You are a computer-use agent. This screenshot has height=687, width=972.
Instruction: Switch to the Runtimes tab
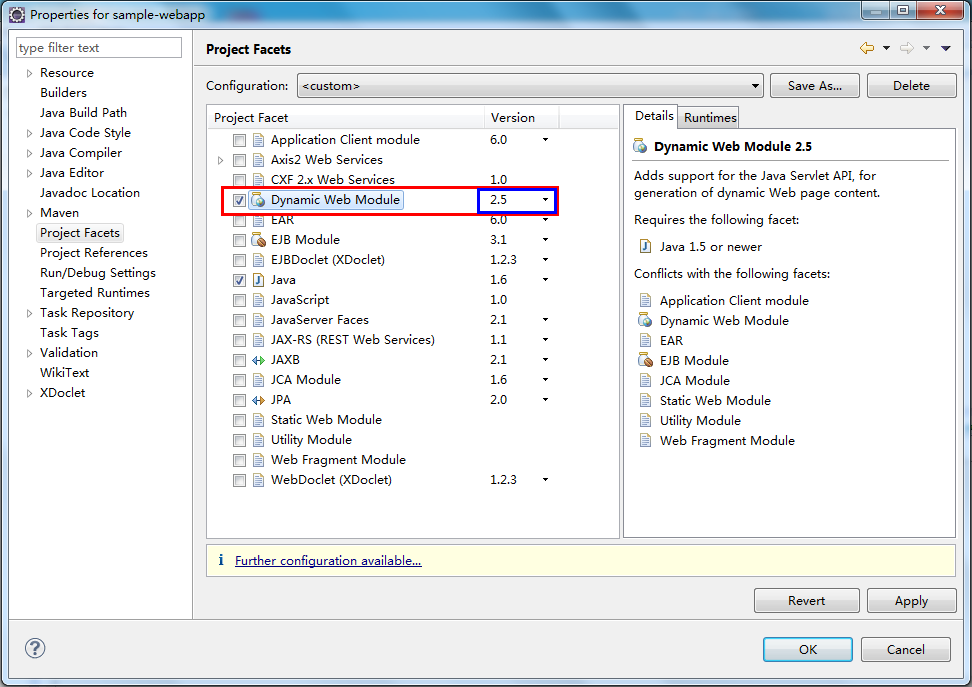pos(710,117)
